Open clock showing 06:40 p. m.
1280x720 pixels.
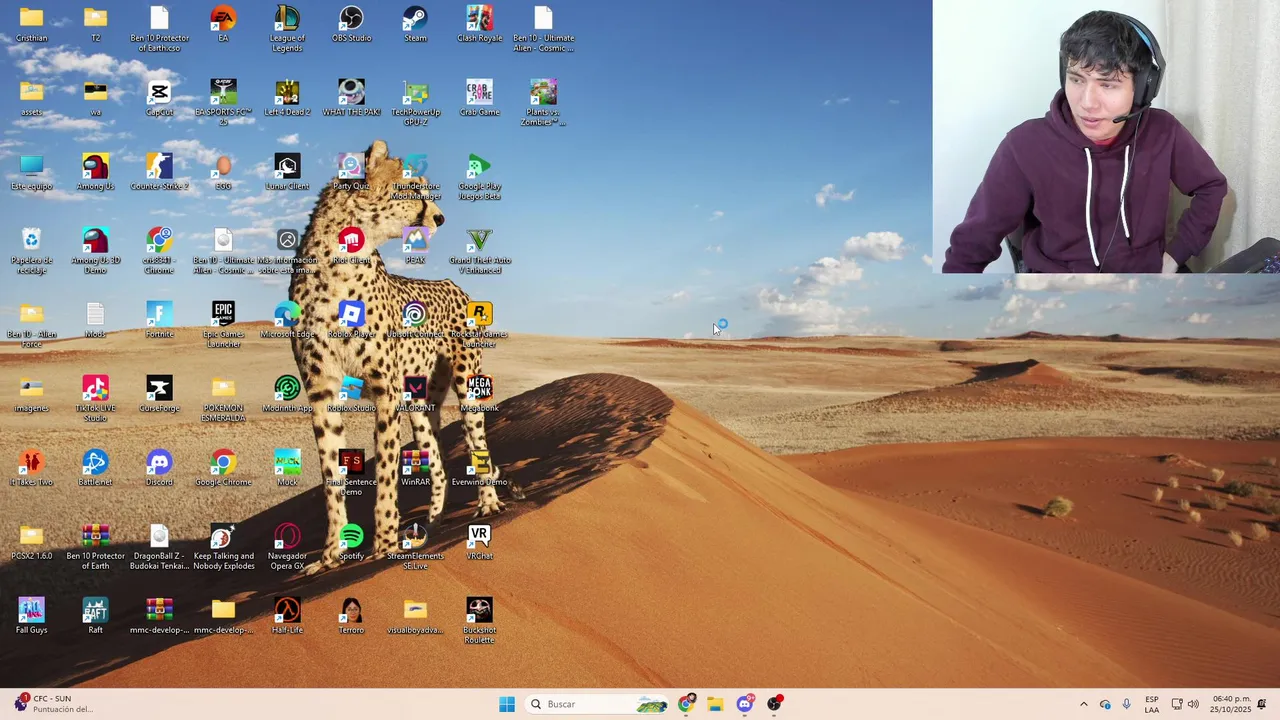tap(1230, 704)
